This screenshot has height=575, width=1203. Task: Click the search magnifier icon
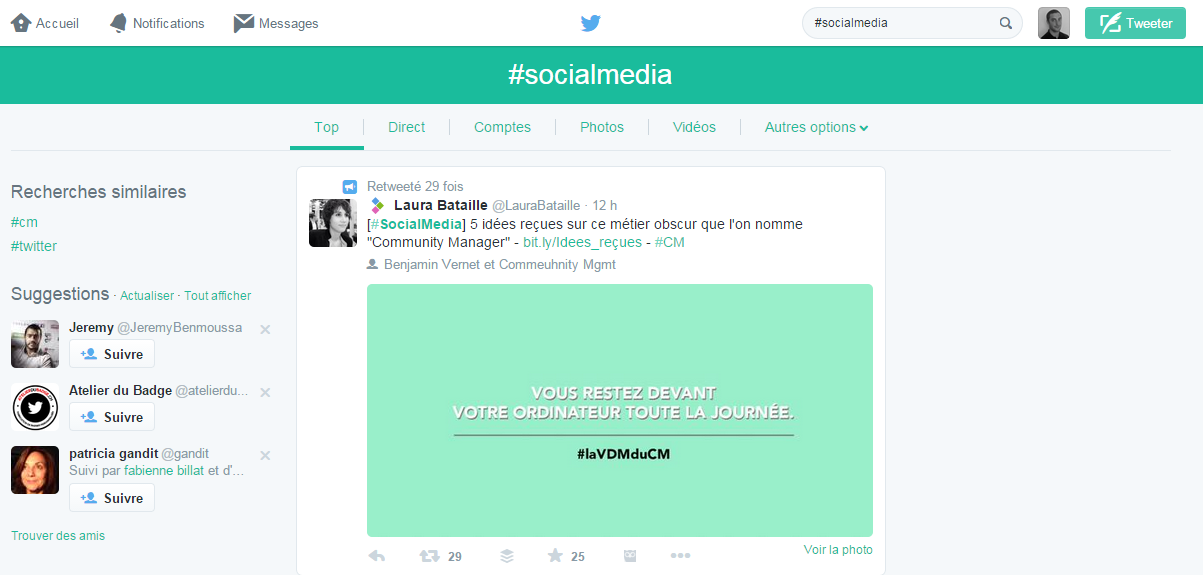tap(1006, 23)
